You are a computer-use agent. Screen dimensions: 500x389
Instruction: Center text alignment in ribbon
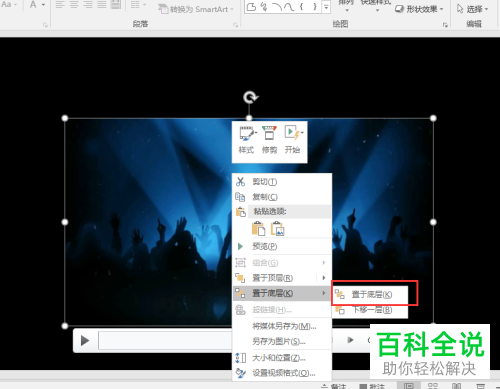pos(74,4)
